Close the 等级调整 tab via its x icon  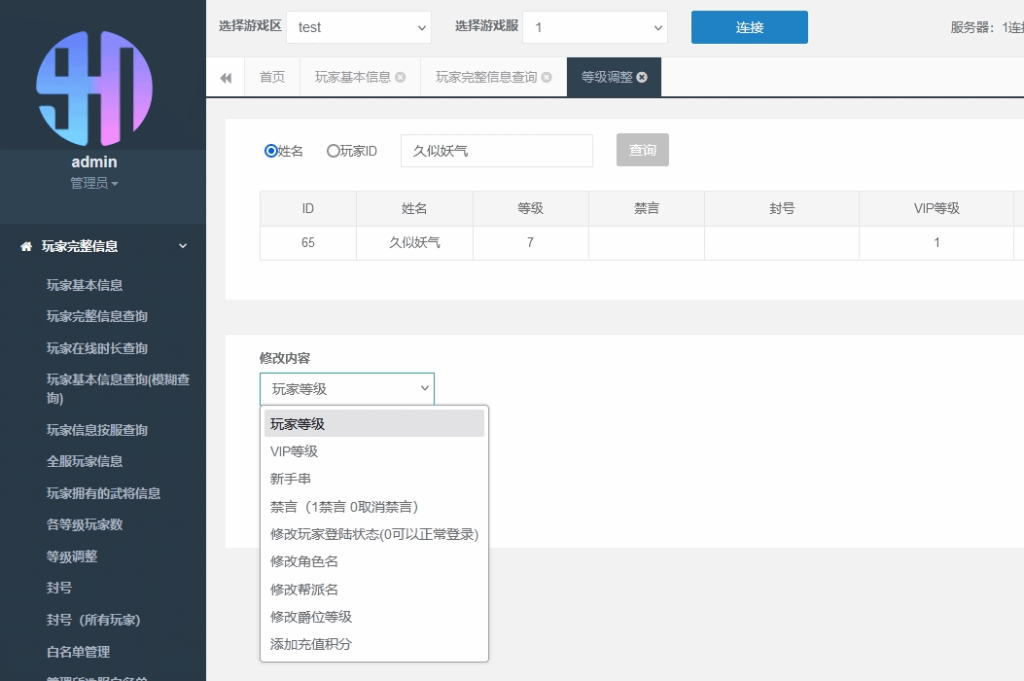tap(642, 78)
